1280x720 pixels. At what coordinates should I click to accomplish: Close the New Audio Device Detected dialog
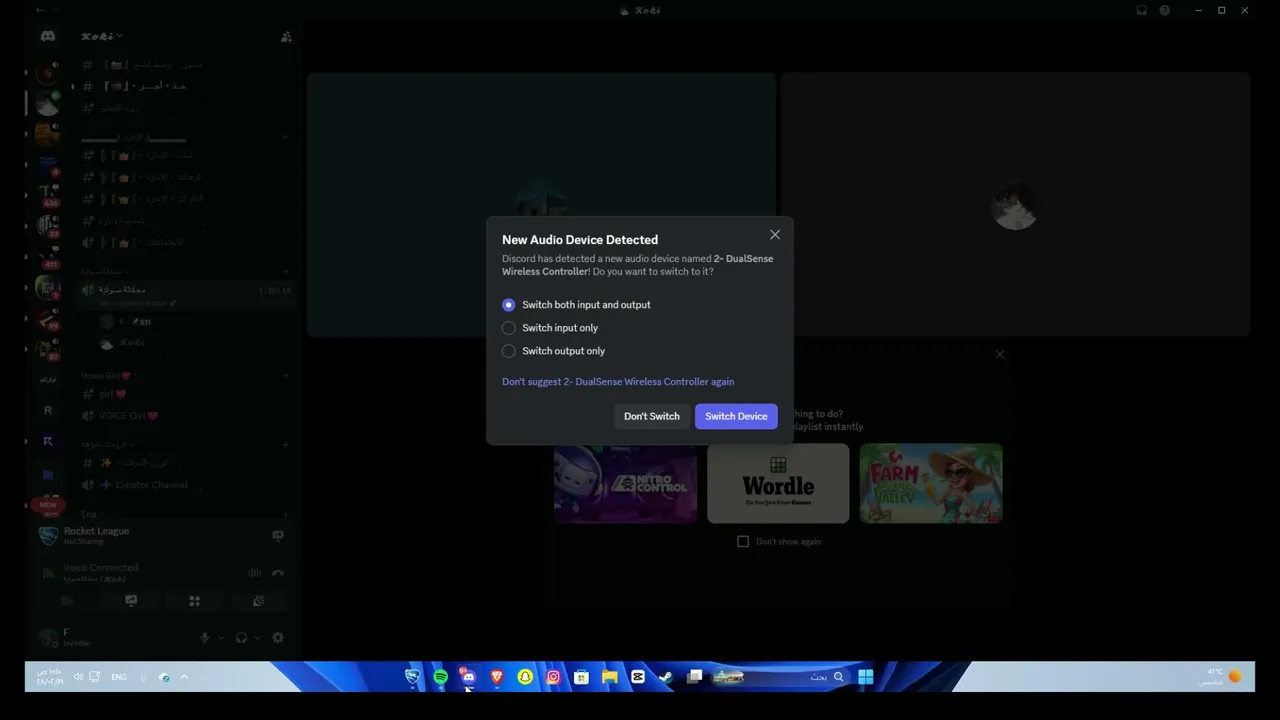click(775, 235)
